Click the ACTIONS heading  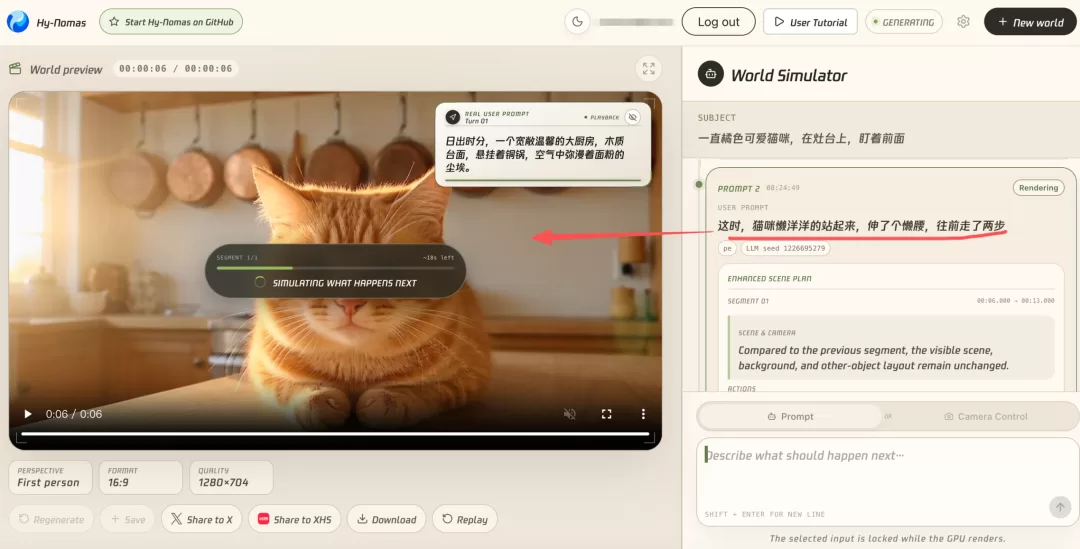(741, 389)
